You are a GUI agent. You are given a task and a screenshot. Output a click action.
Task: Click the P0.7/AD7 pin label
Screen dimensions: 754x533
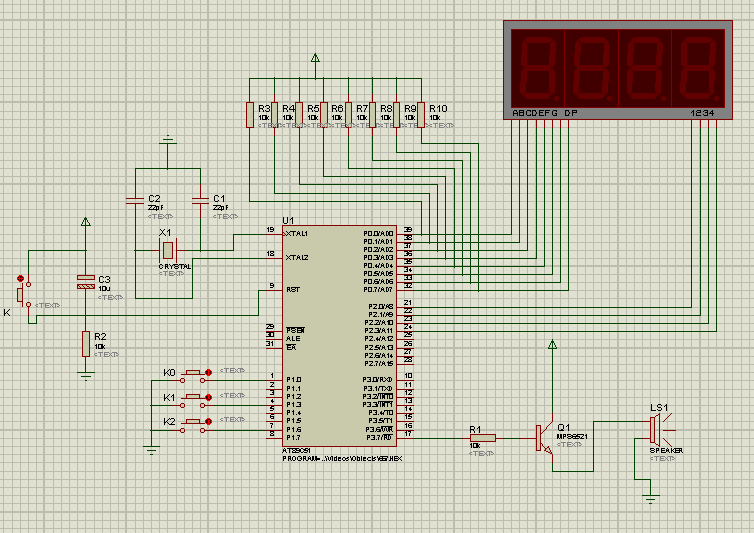[378, 290]
